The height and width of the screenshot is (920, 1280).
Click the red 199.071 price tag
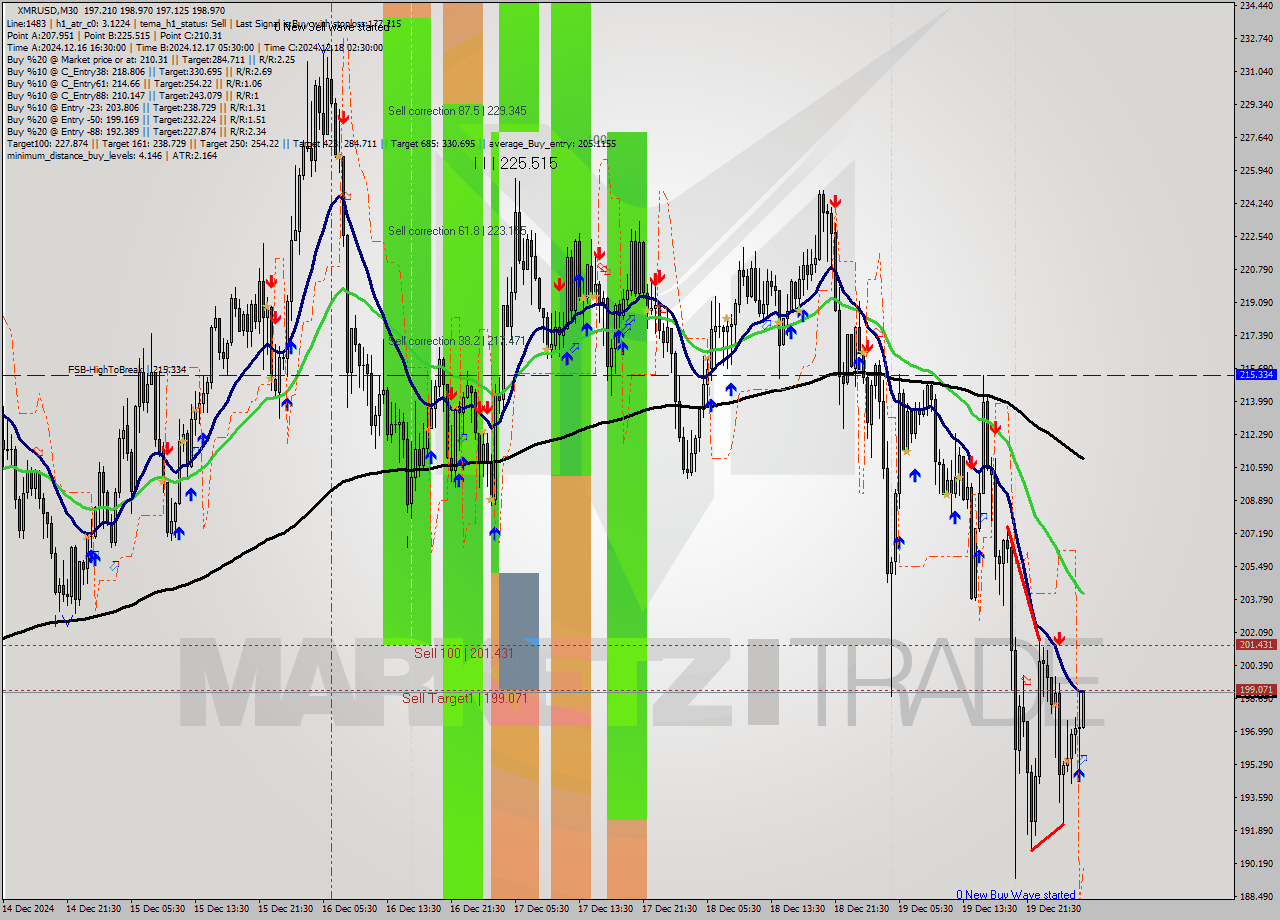pos(1256,690)
